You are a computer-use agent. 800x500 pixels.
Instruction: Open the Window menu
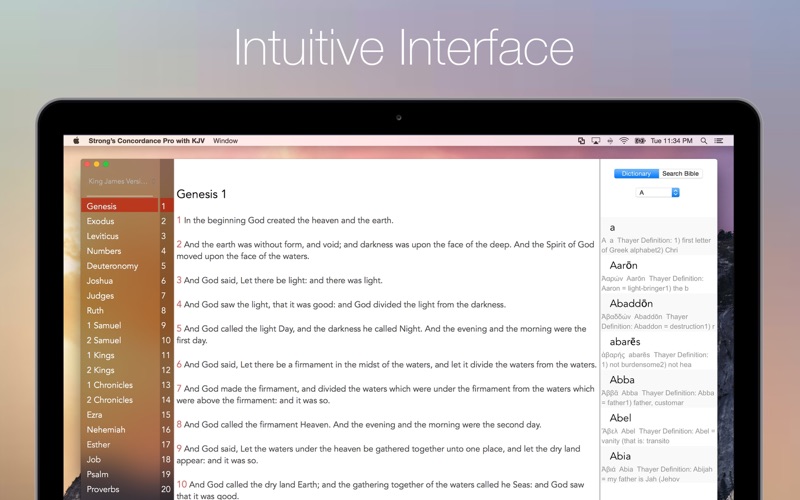(x=226, y=141)
